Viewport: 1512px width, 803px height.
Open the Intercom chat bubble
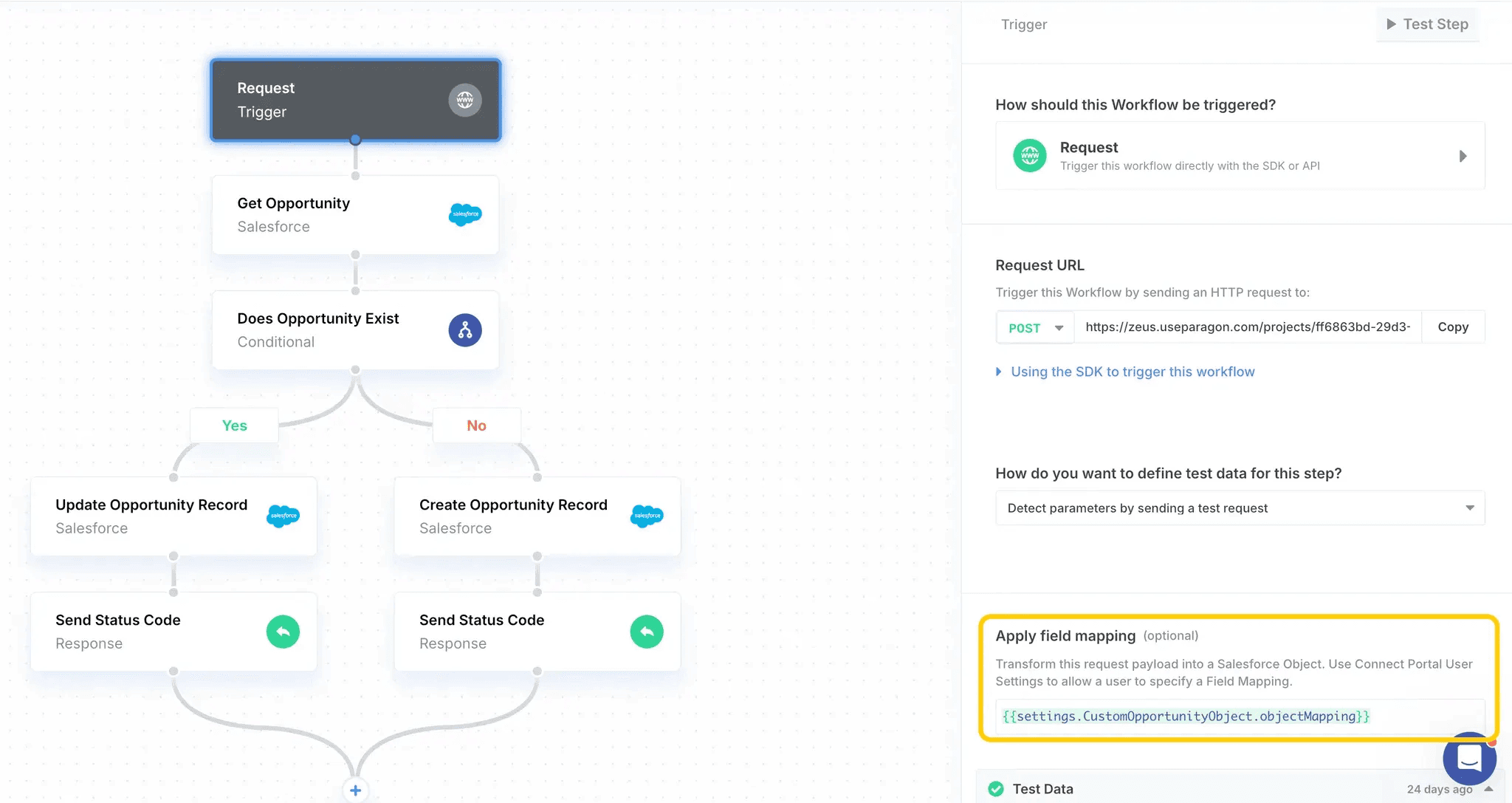(x=1469, y=759)
